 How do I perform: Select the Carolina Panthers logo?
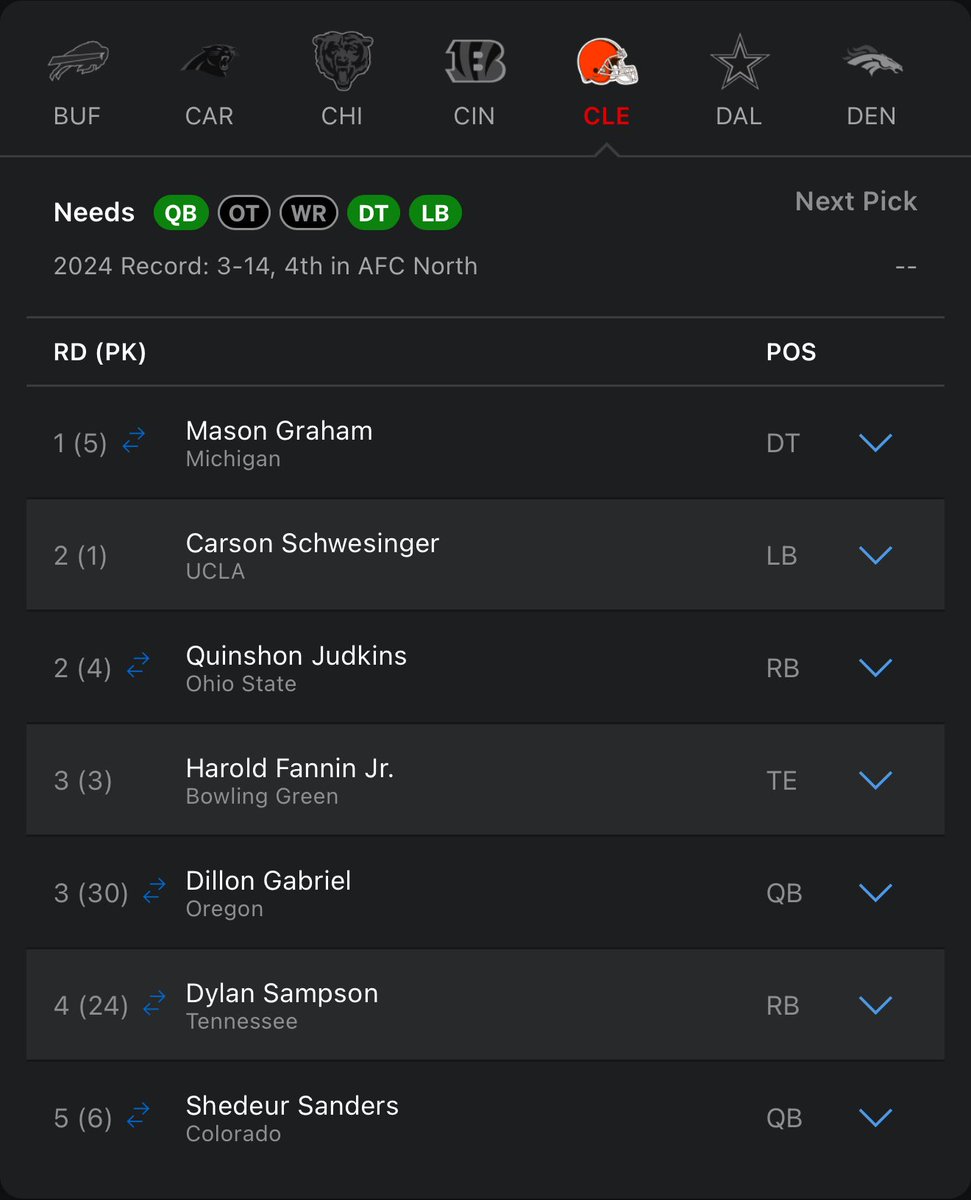(x=209, y=63)
